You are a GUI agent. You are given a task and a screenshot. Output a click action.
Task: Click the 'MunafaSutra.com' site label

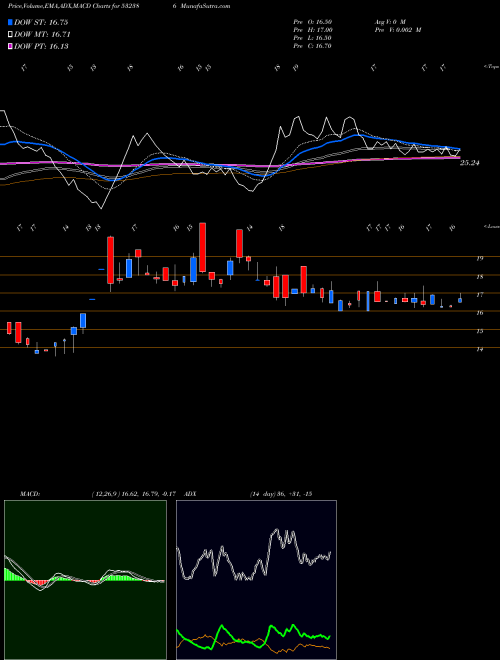tap(204, 6)
